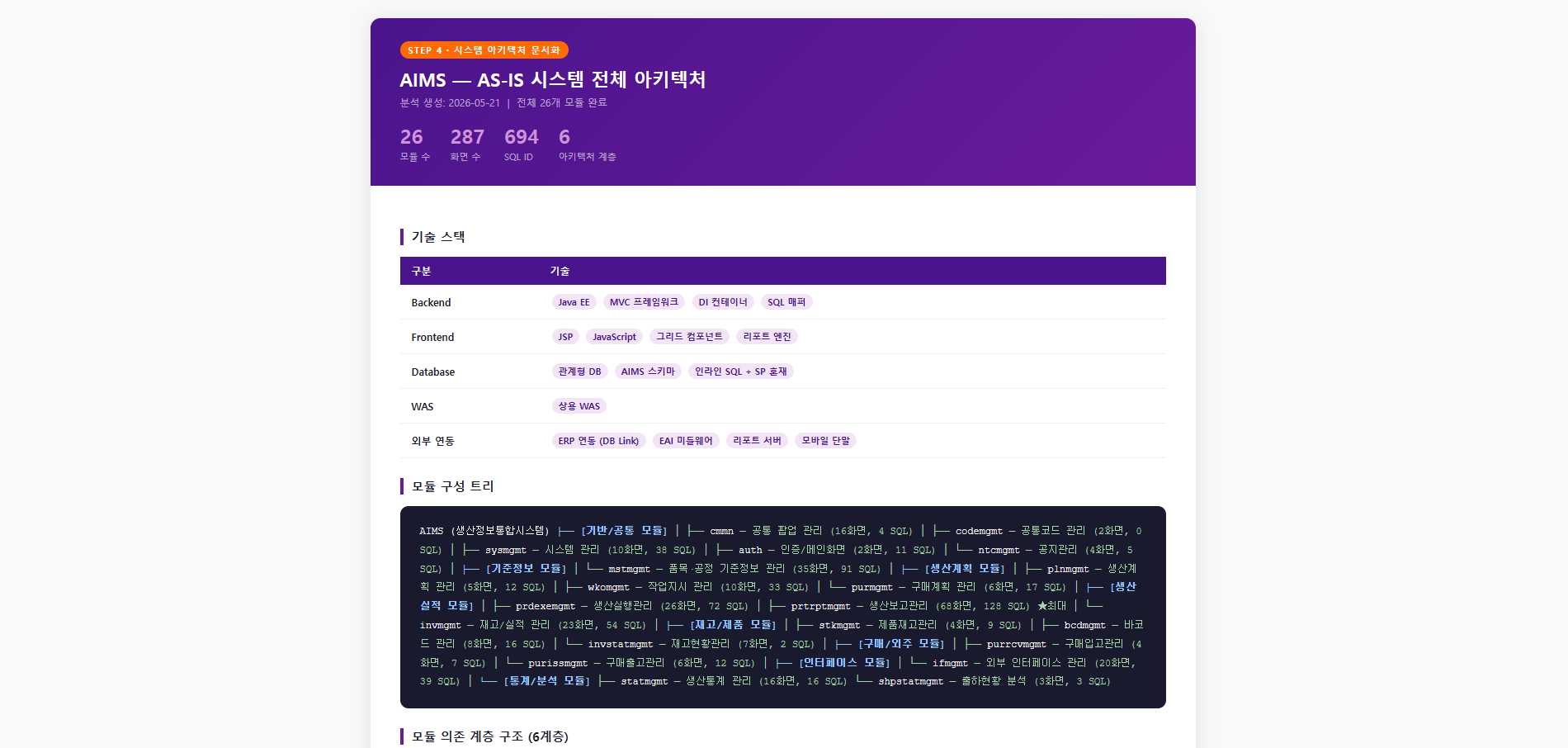Click the 모듈 구성 트리 section heading
The width and height of the screenshot is (1568, 748).
453,486
